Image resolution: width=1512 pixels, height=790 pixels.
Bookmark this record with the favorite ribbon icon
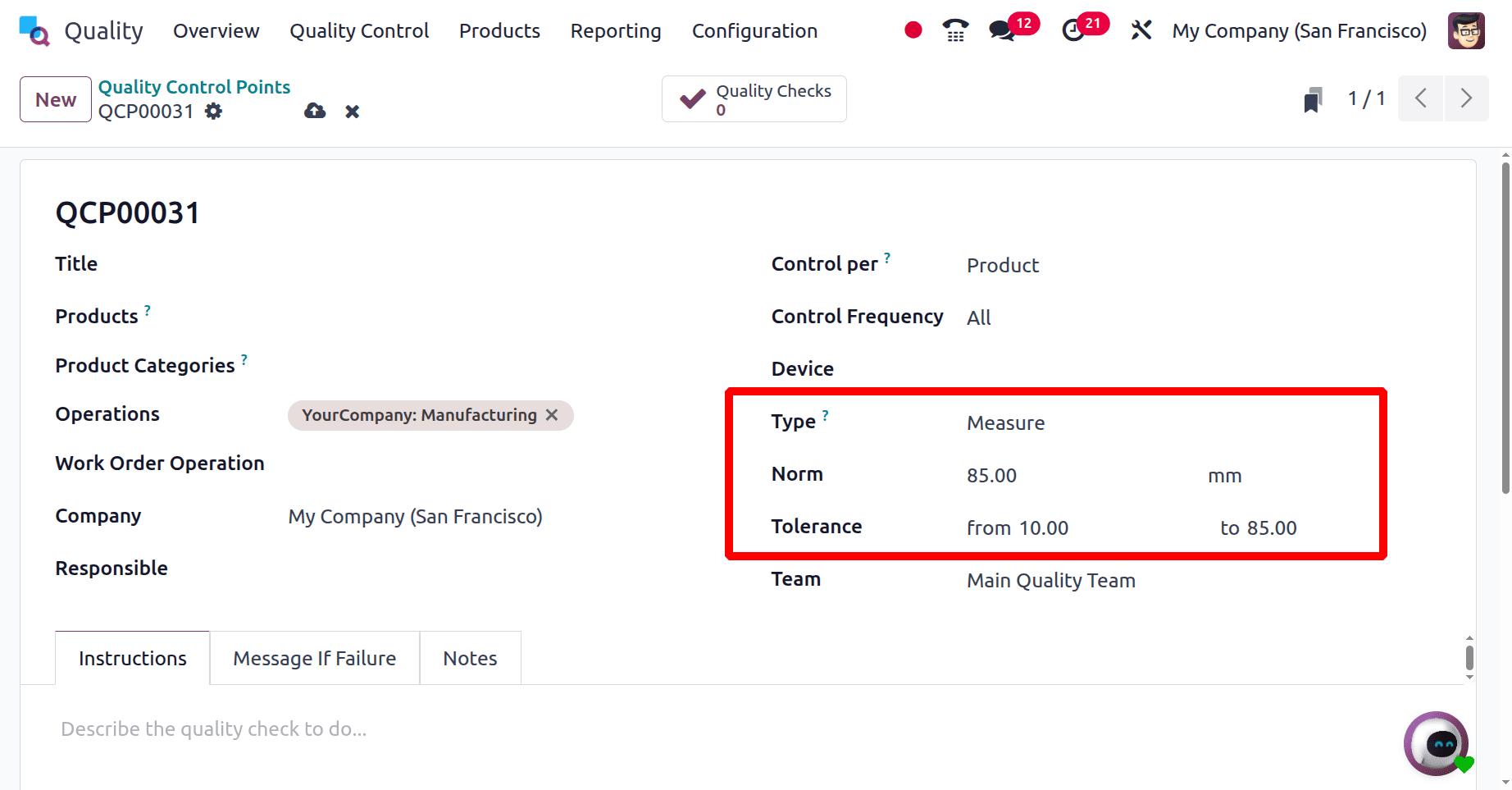point(1313,98)
